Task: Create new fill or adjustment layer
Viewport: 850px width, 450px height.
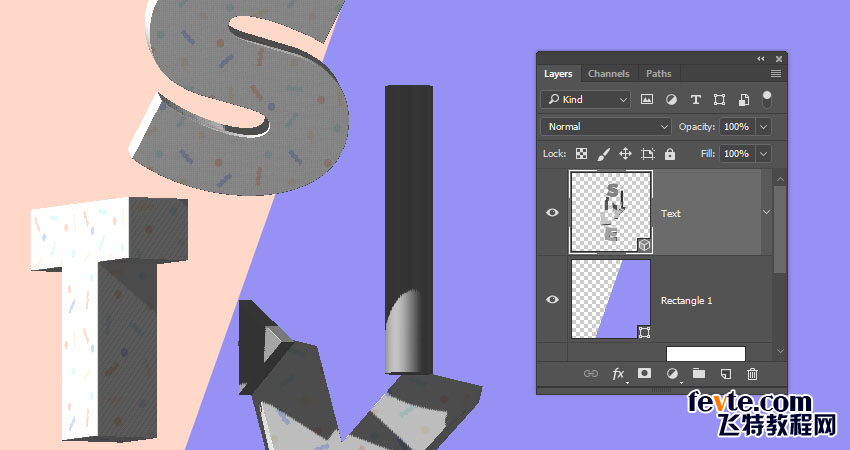Action: pyautogui.click(x=672, y=374)
